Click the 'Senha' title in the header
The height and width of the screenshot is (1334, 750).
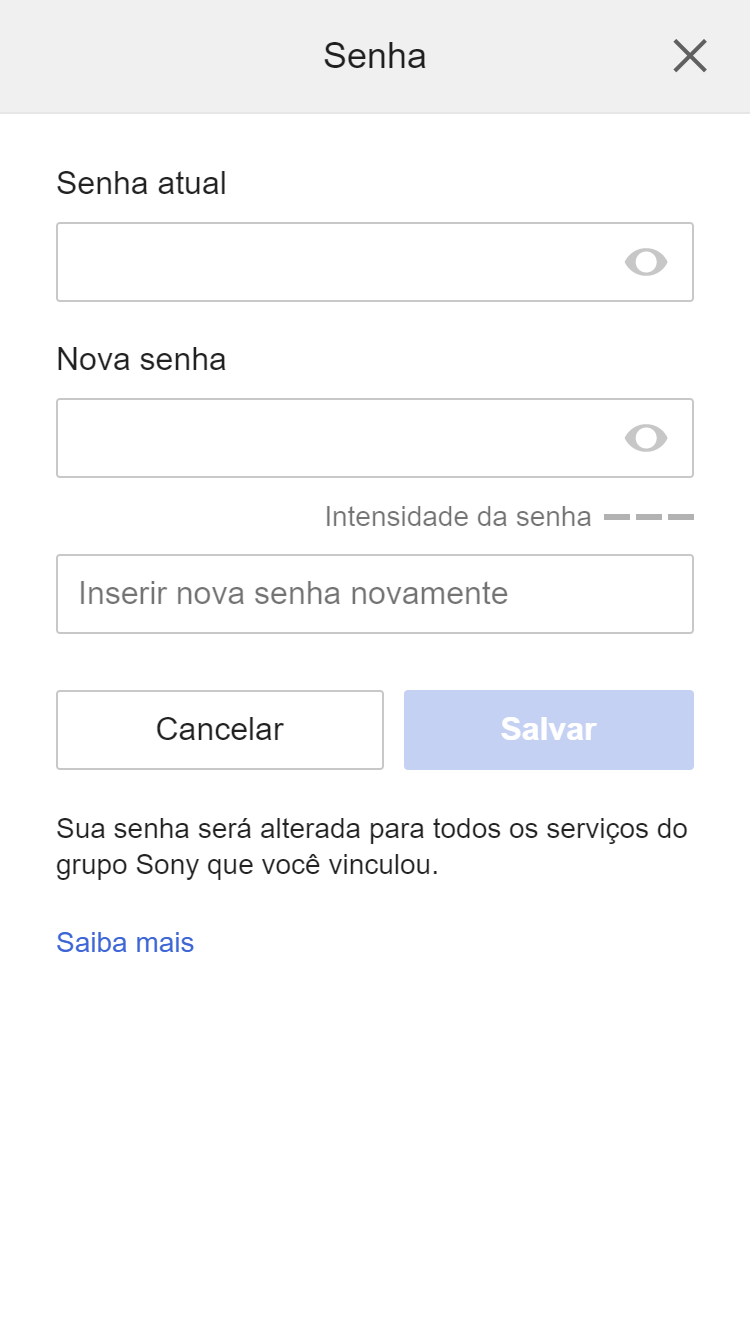pos(374,56)
